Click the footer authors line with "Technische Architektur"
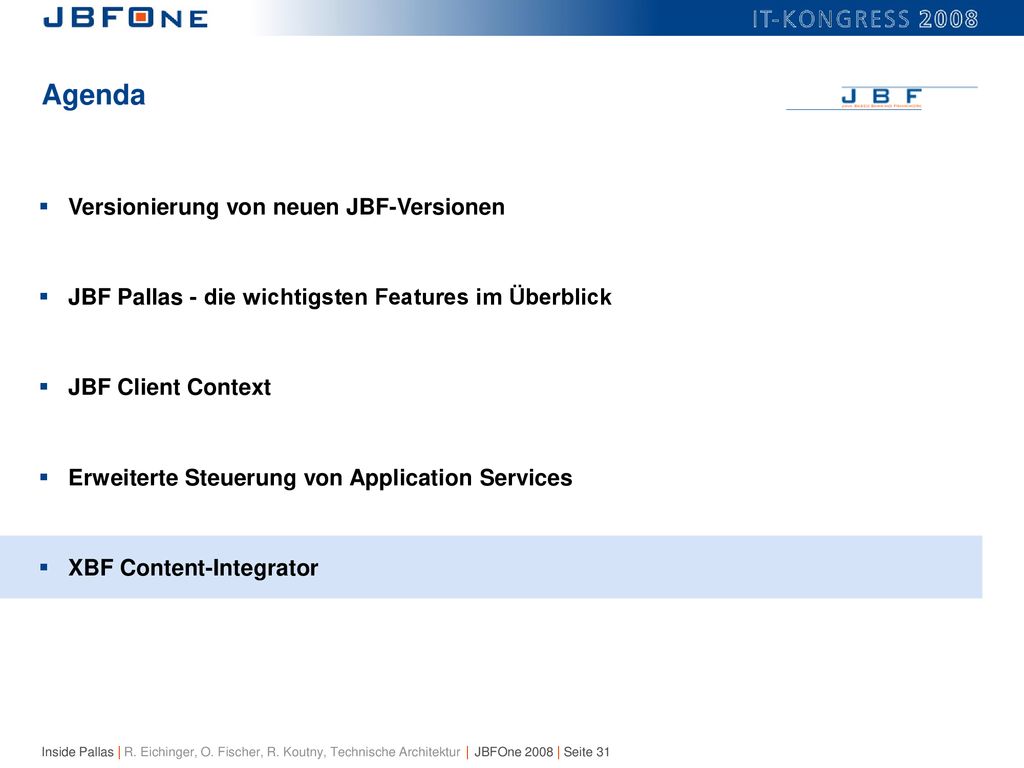Screen dimensions: 1024x768 (292, 752)
